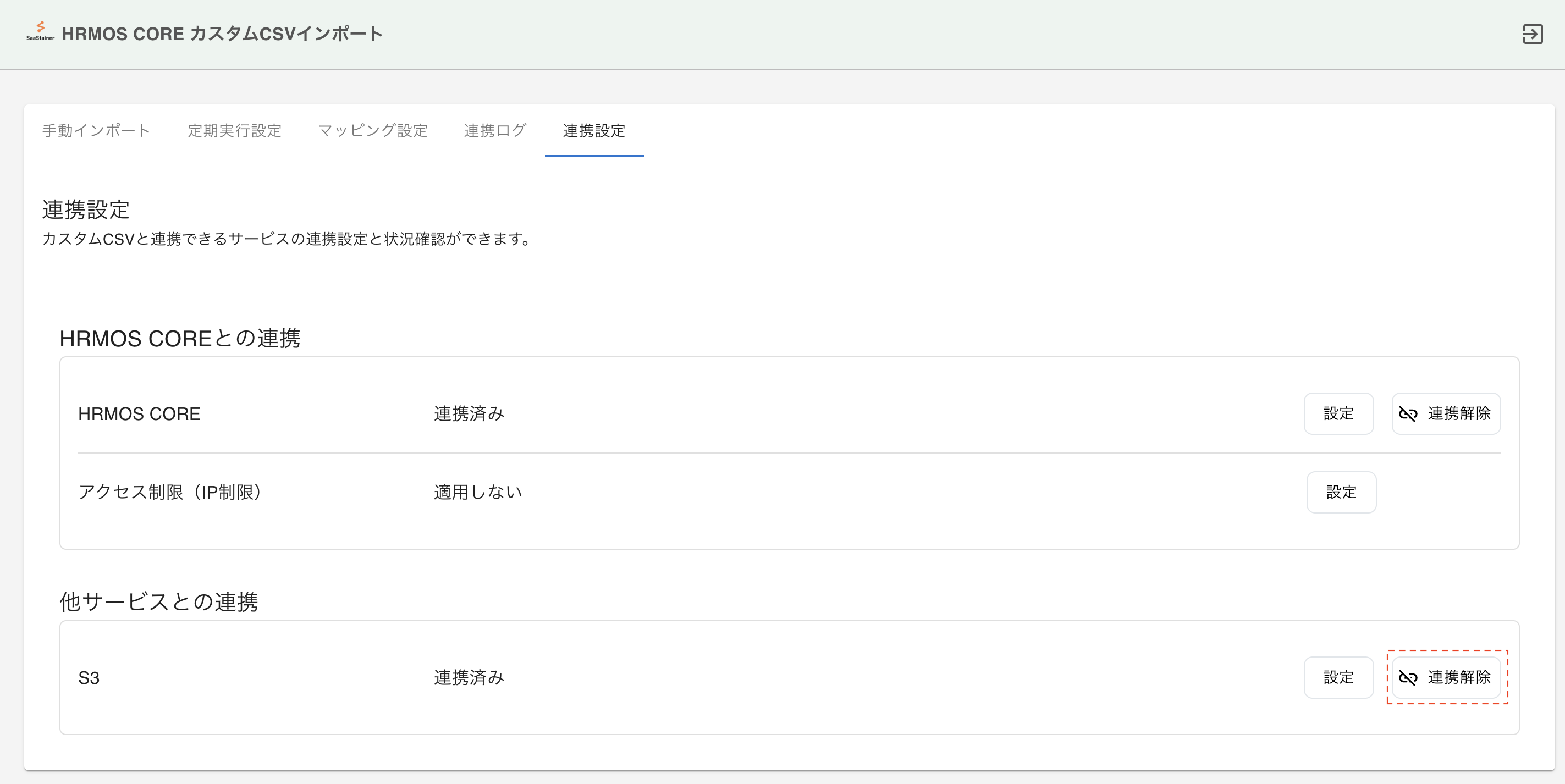Click the HRMOS COREとの連携 section heading
Viewport: 1565px width, 784px height.
(180, 338)
